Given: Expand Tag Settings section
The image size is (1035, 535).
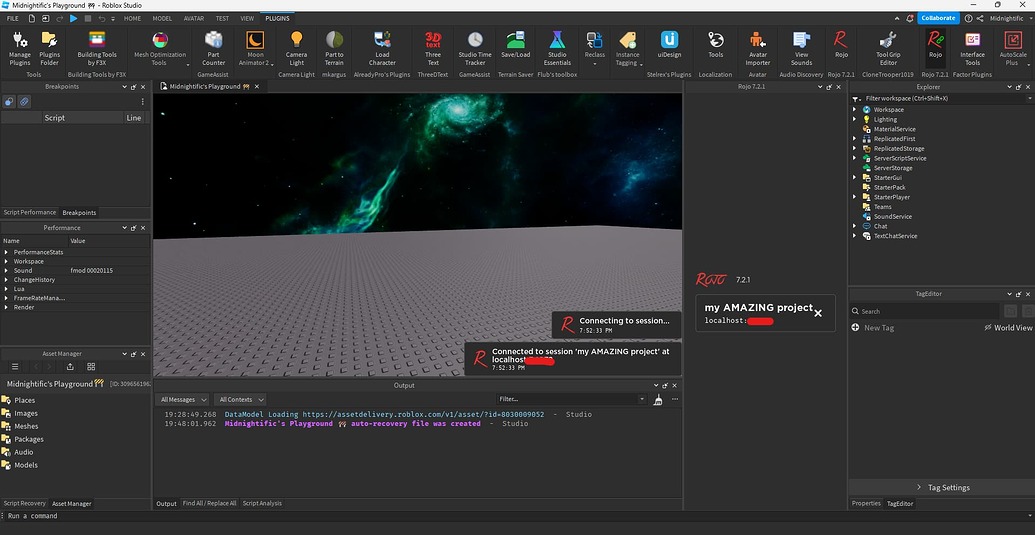Looking at the screenshot, I should [x=943, y=488].
